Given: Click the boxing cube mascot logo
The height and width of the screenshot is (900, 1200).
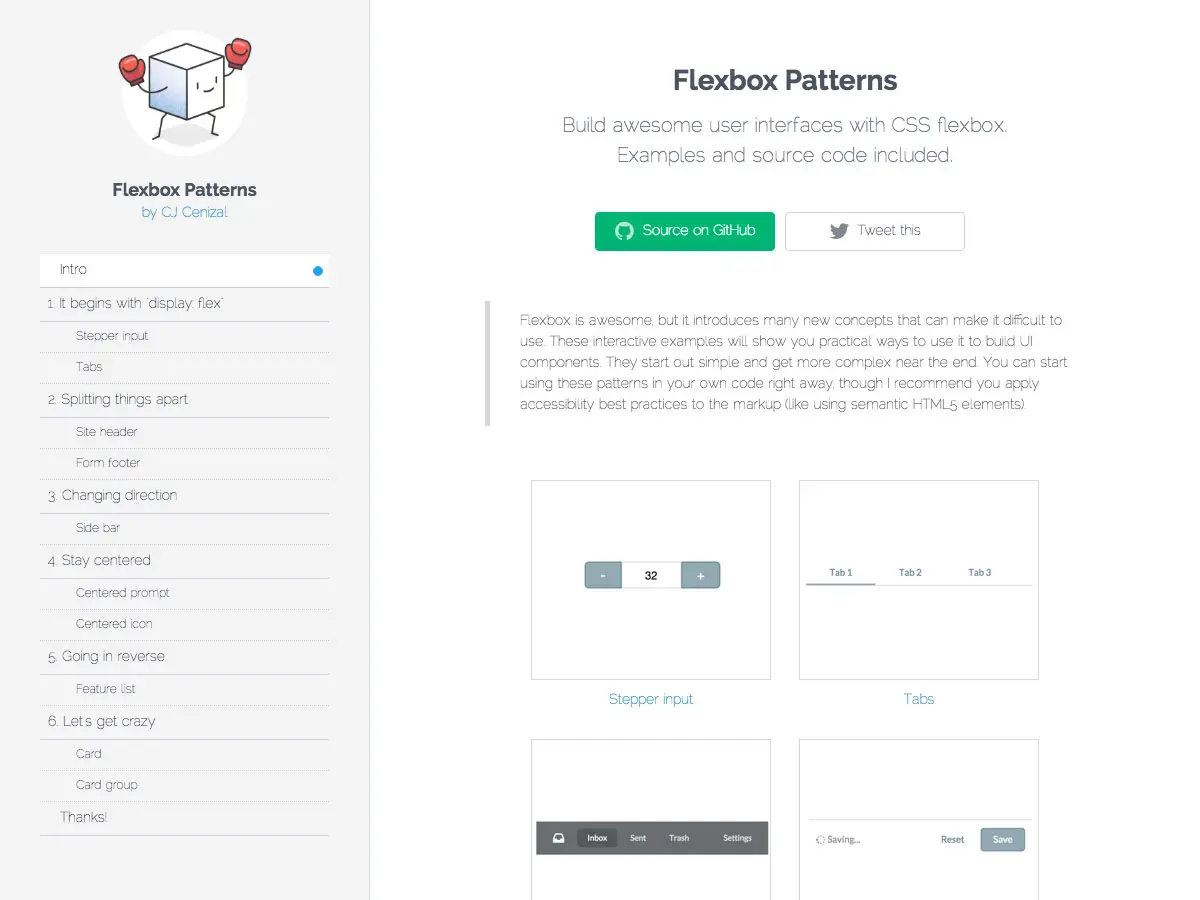Looking at the screenshot, I should (185, 92).
